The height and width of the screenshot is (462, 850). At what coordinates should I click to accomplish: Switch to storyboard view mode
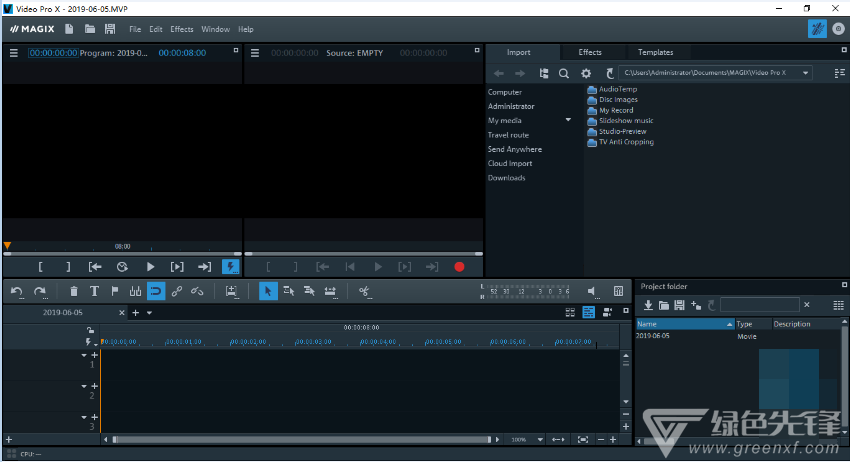click(x=570, y=312)
